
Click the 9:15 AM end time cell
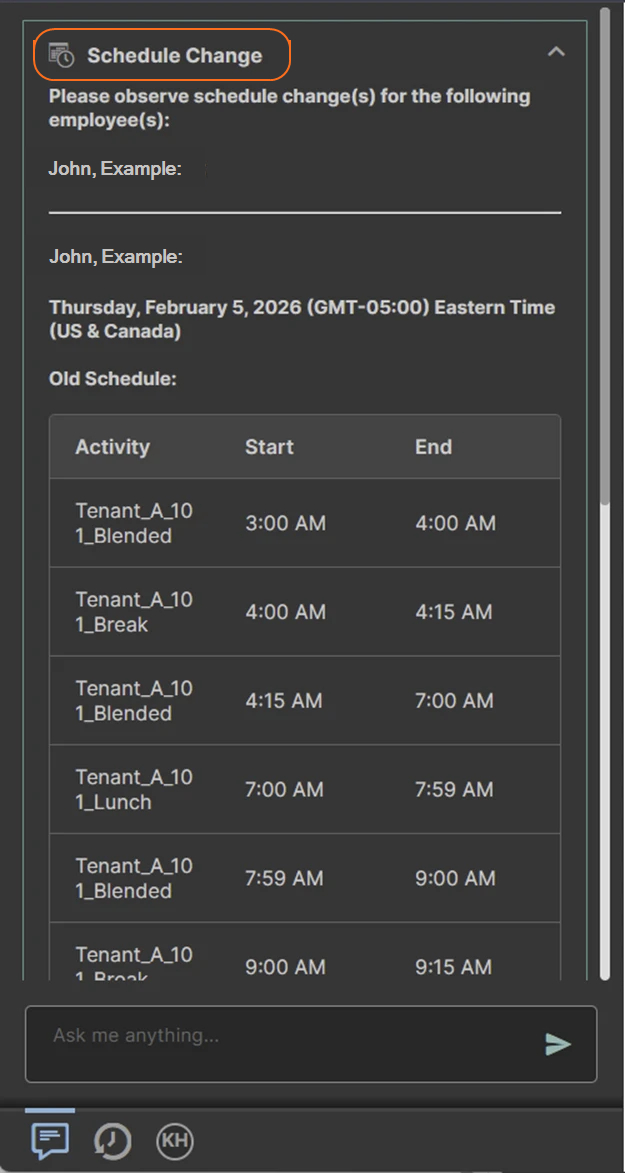[454, 967]
